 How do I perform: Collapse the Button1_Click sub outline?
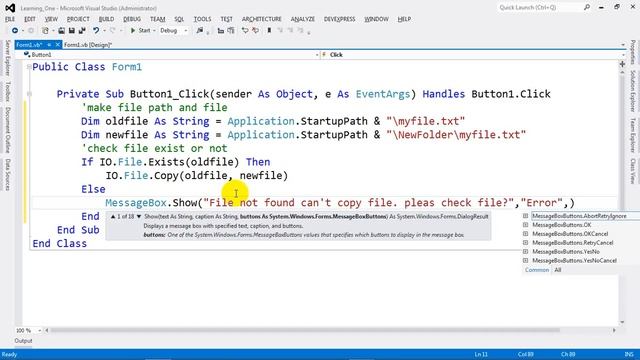coord(29,94)
